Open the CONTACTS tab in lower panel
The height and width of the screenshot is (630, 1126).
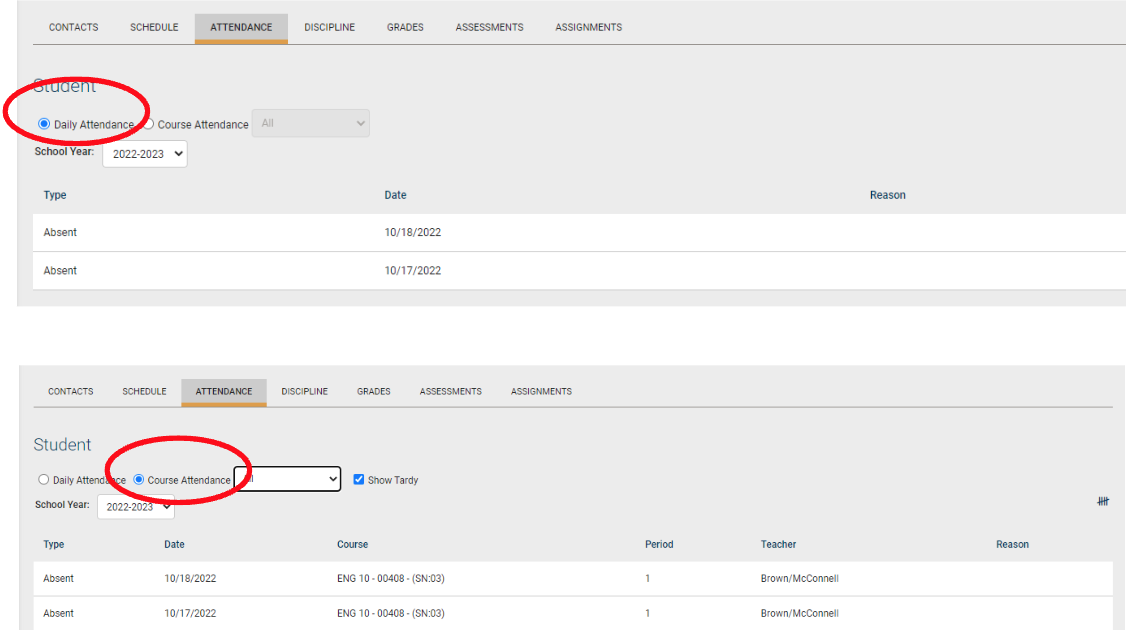70,392
